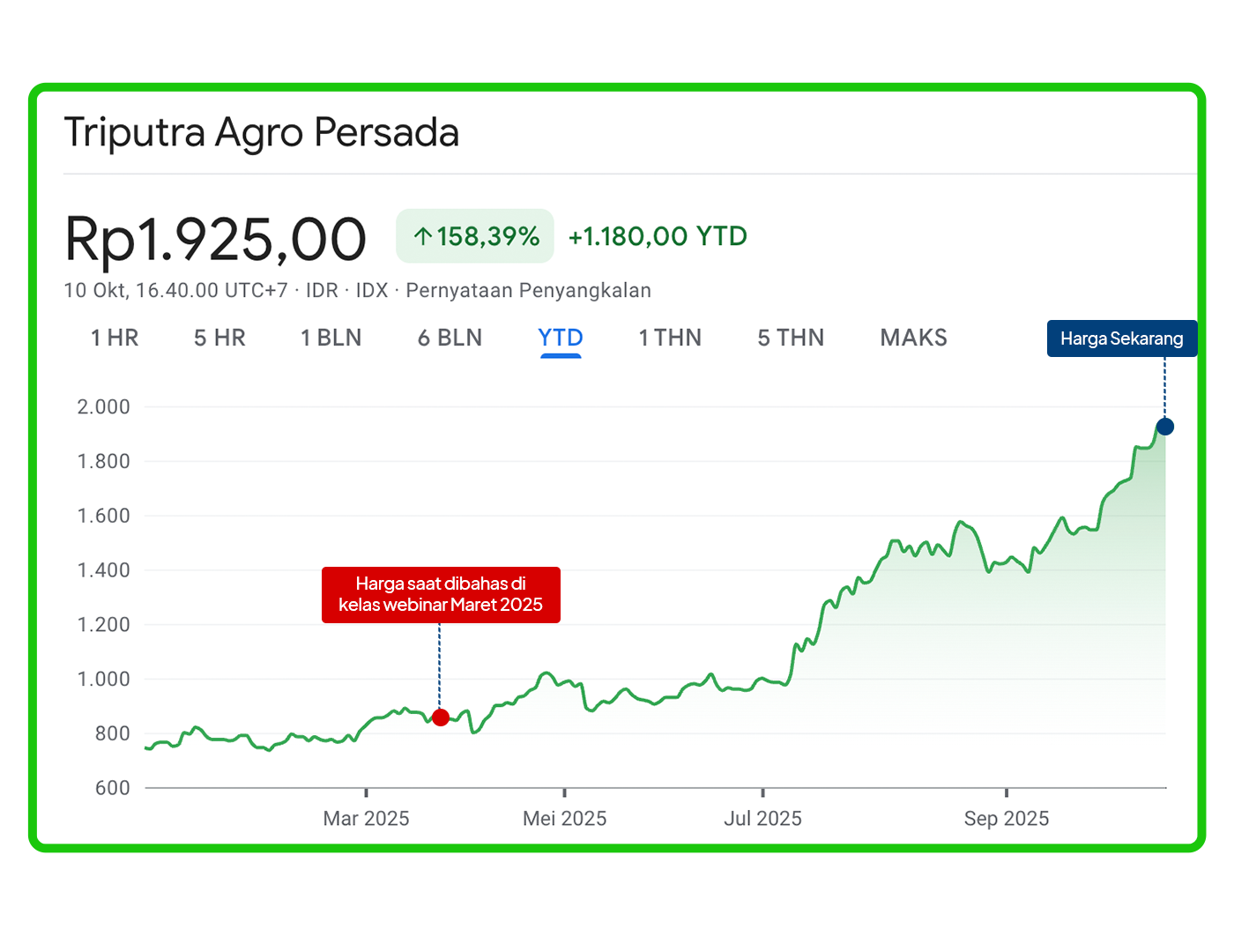Screen dimensions: 1234x952
Task: Click the 158,39% percentage badge
Action: [x=475, y=236]
